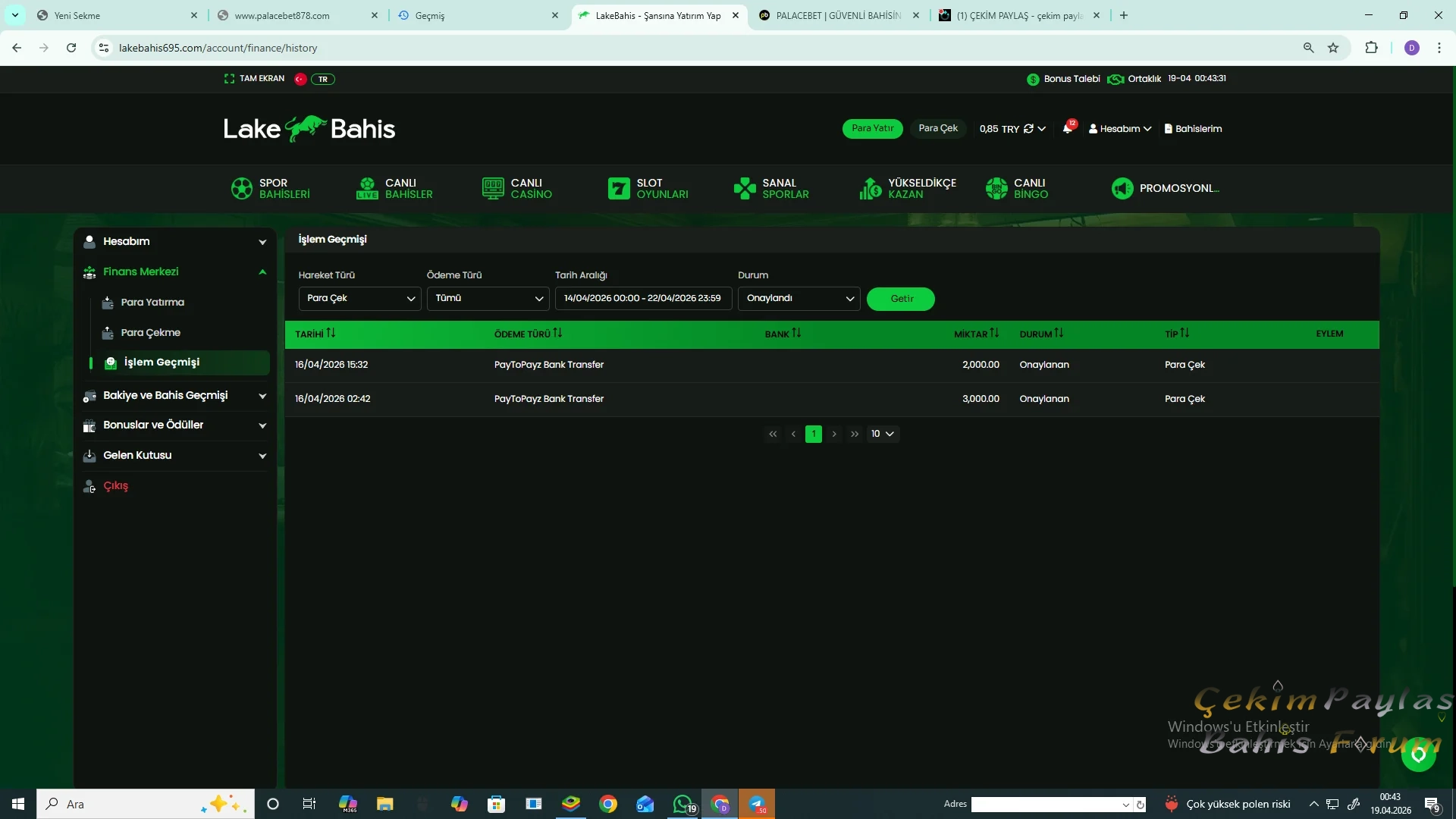Switch to the Geçmiş tab
The width and height of the screenshot is (1456, 819).
(x=478, y=15)
